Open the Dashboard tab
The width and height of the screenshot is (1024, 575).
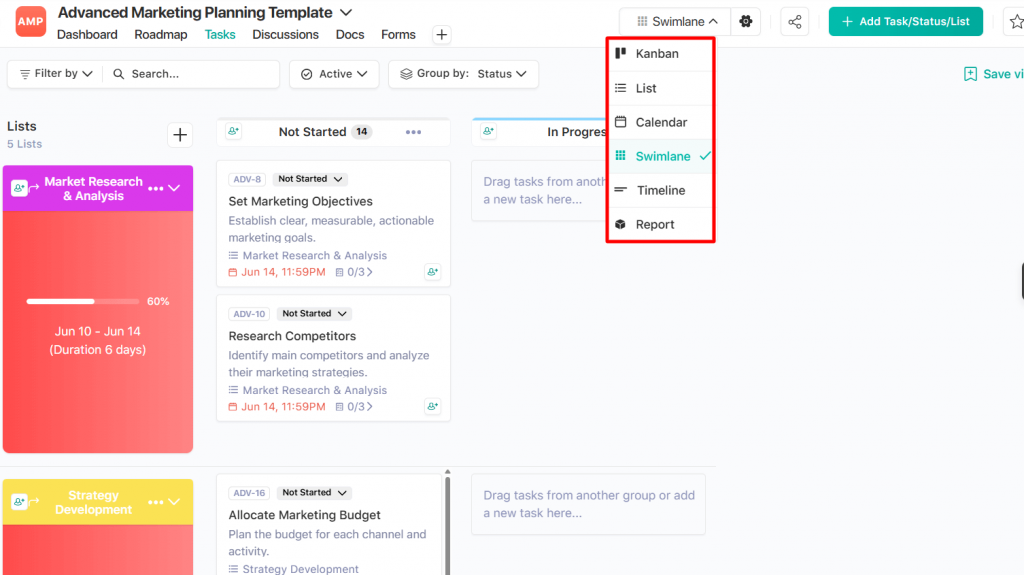(87, 35)
